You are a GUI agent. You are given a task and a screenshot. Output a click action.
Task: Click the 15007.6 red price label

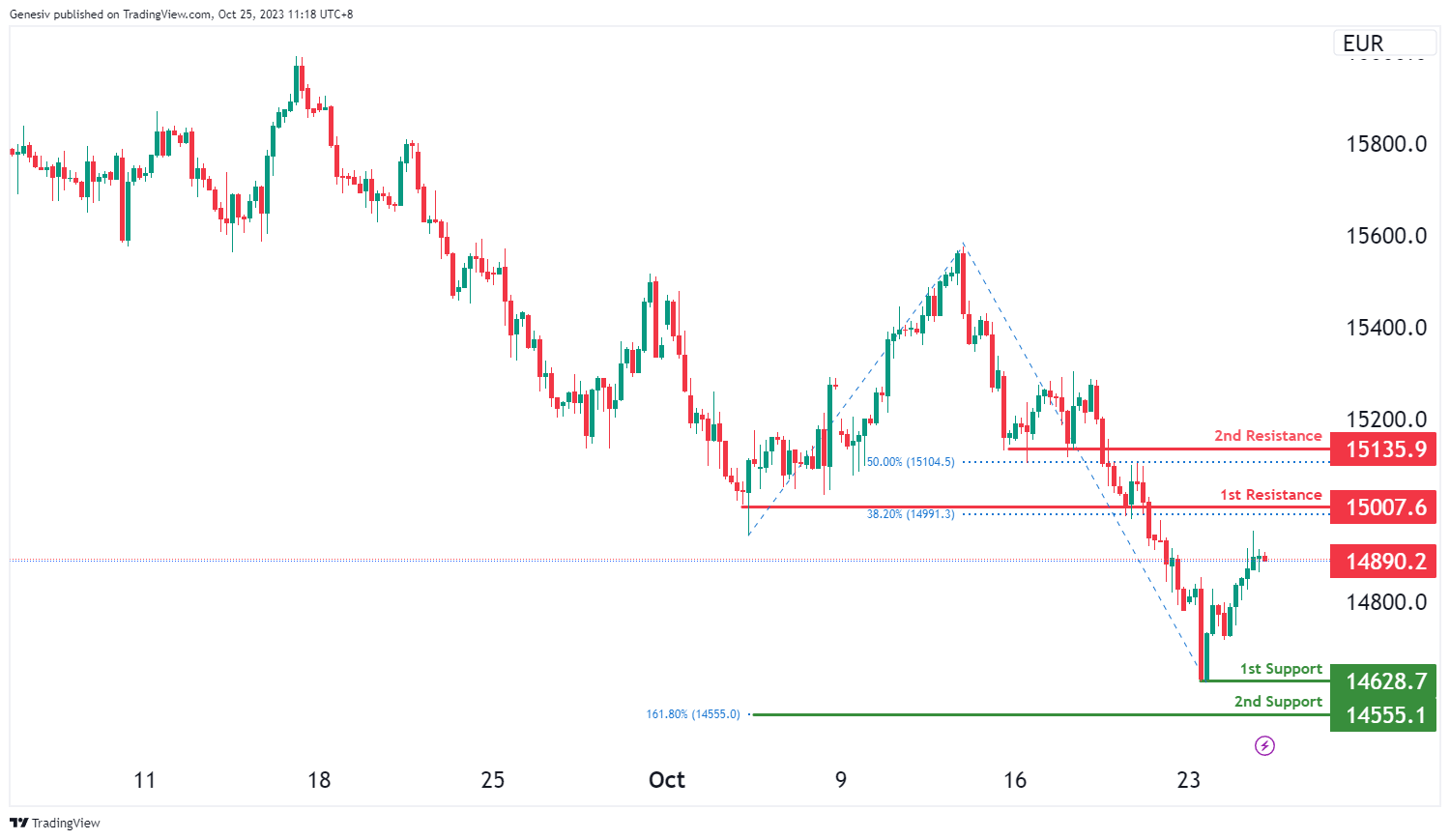pos(1383,507)
